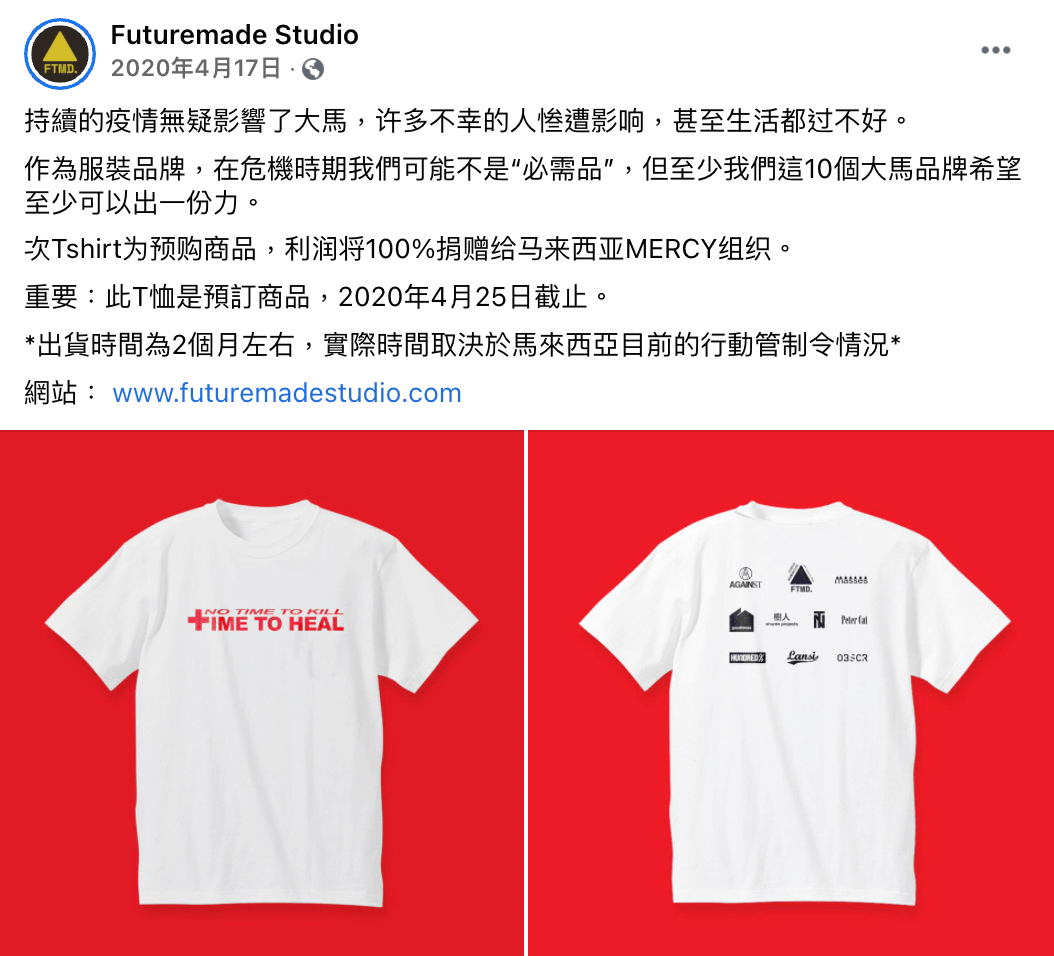Screen dimensions: 1054x956
Task: Click the Masses logo on the shirt
Action: (851, 580)
